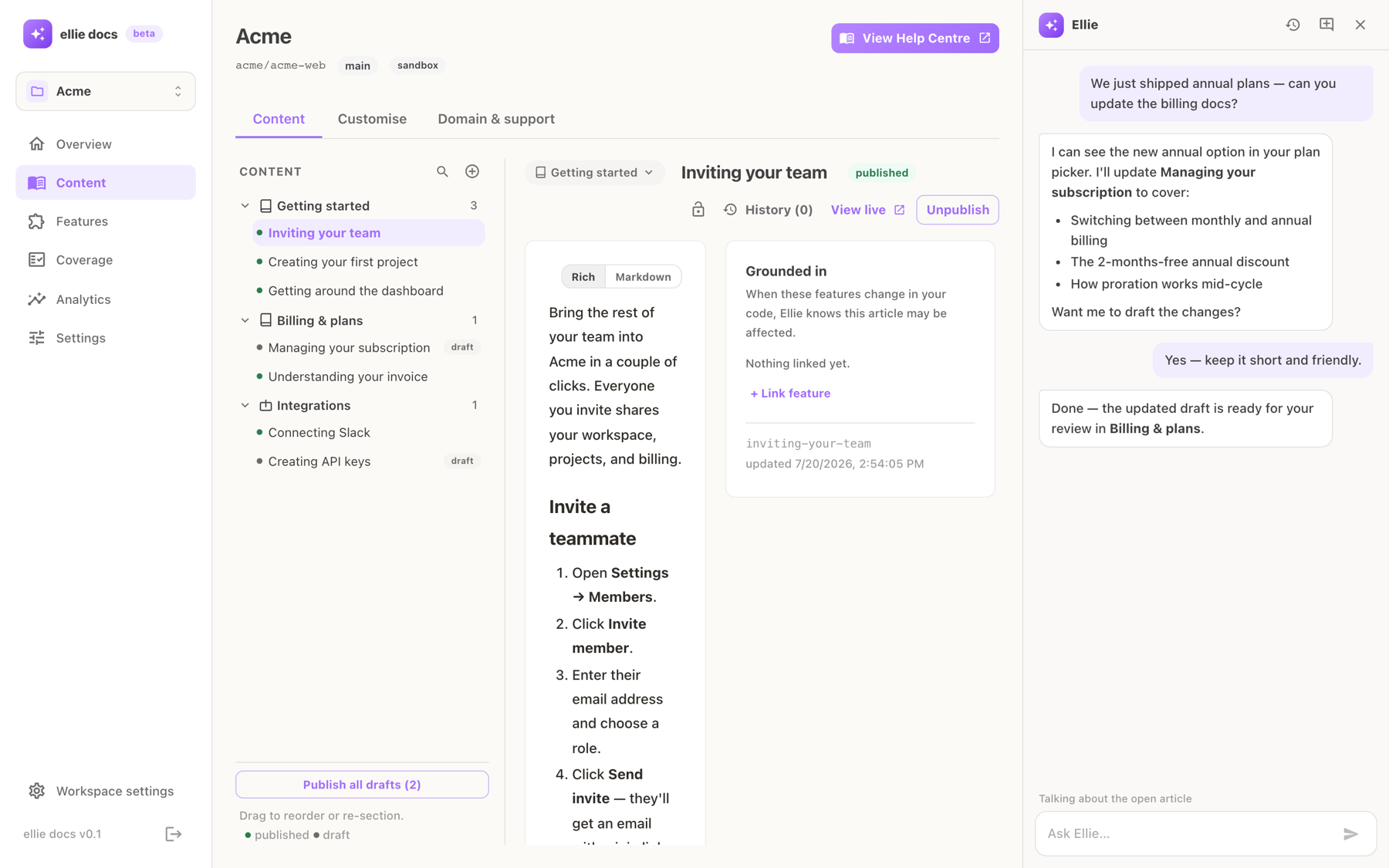Switch editor to Markdown mode
The width and height of the screenshot is (1389, 868).
tap(643, 277)
